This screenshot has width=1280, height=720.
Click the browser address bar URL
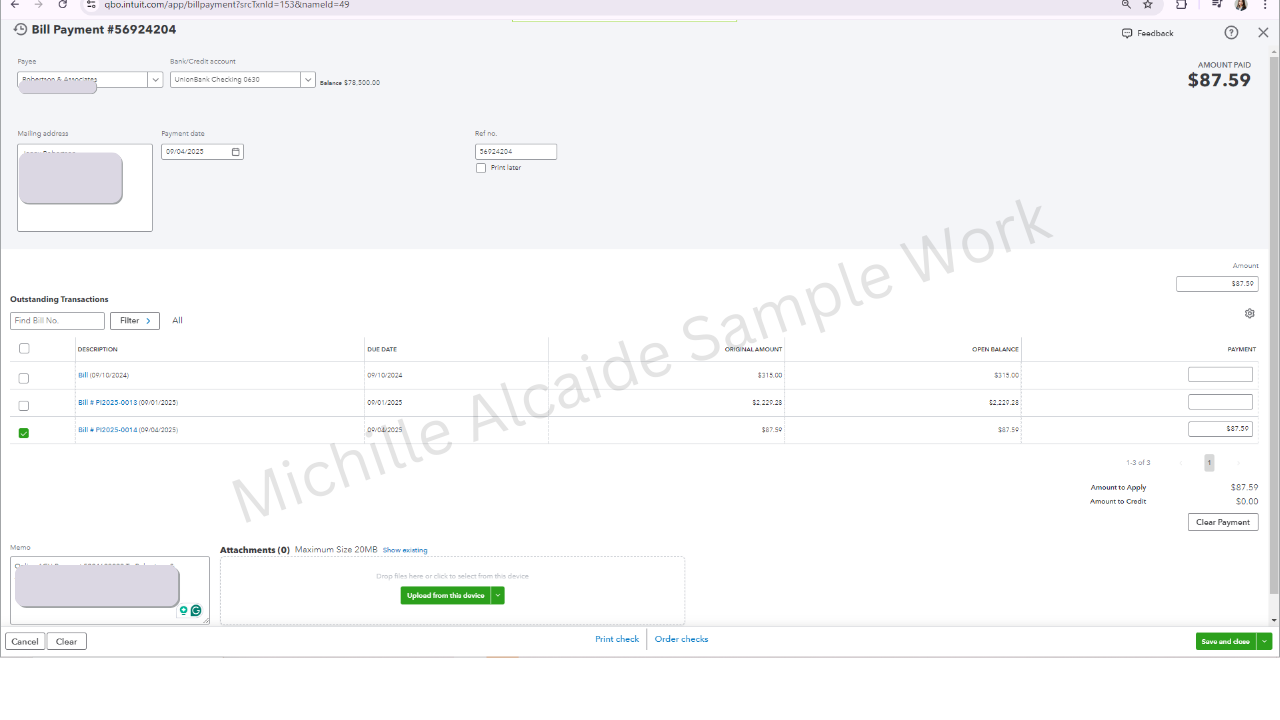(227, 5)
